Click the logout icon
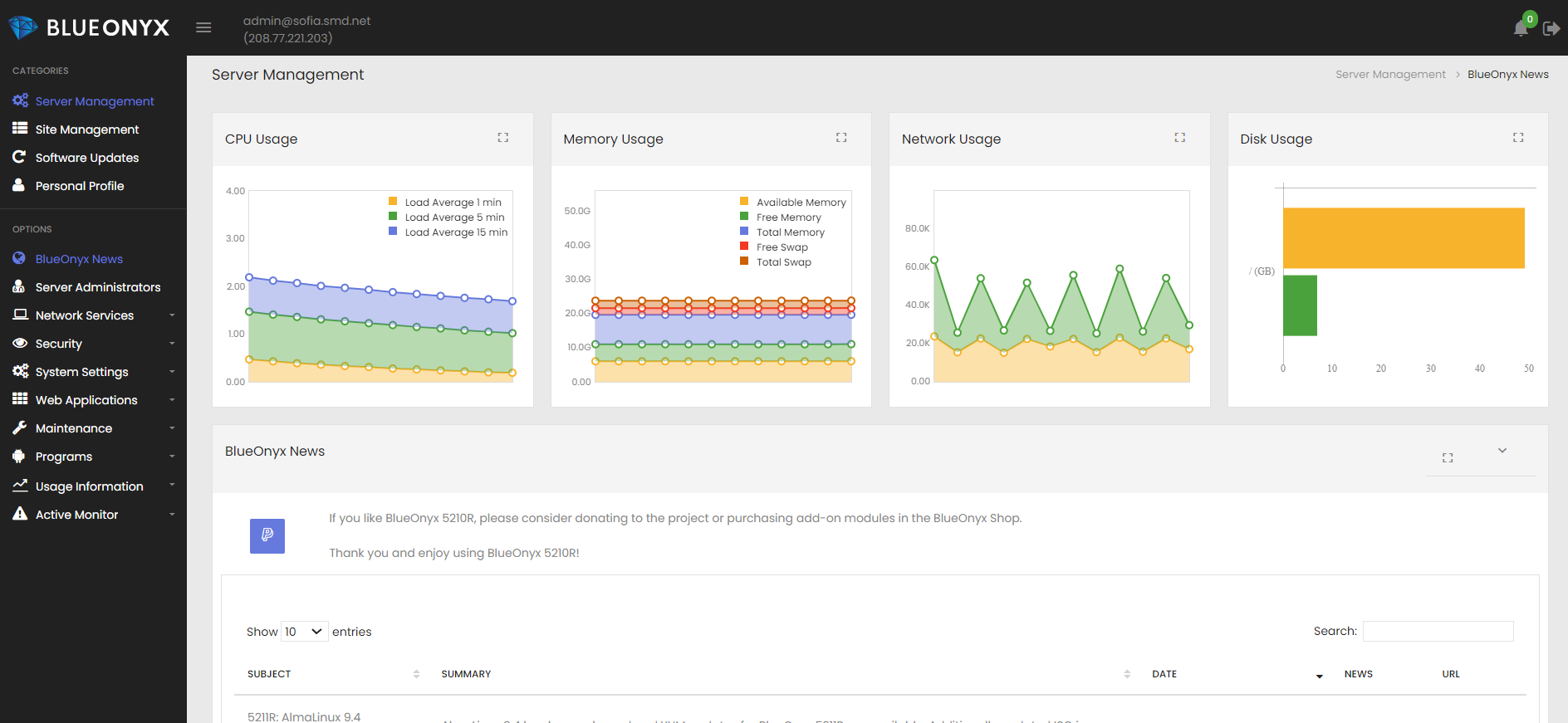The height and width of the screenshot is (723, 1568). 1551,29
